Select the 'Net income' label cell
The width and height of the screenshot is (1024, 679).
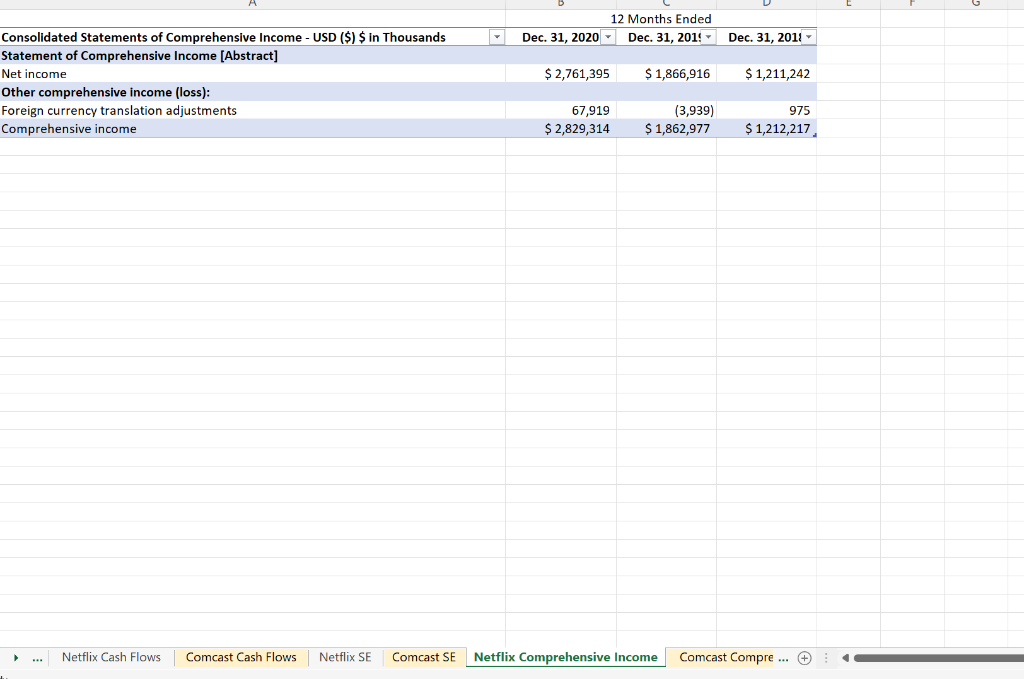tap(253, 74)
